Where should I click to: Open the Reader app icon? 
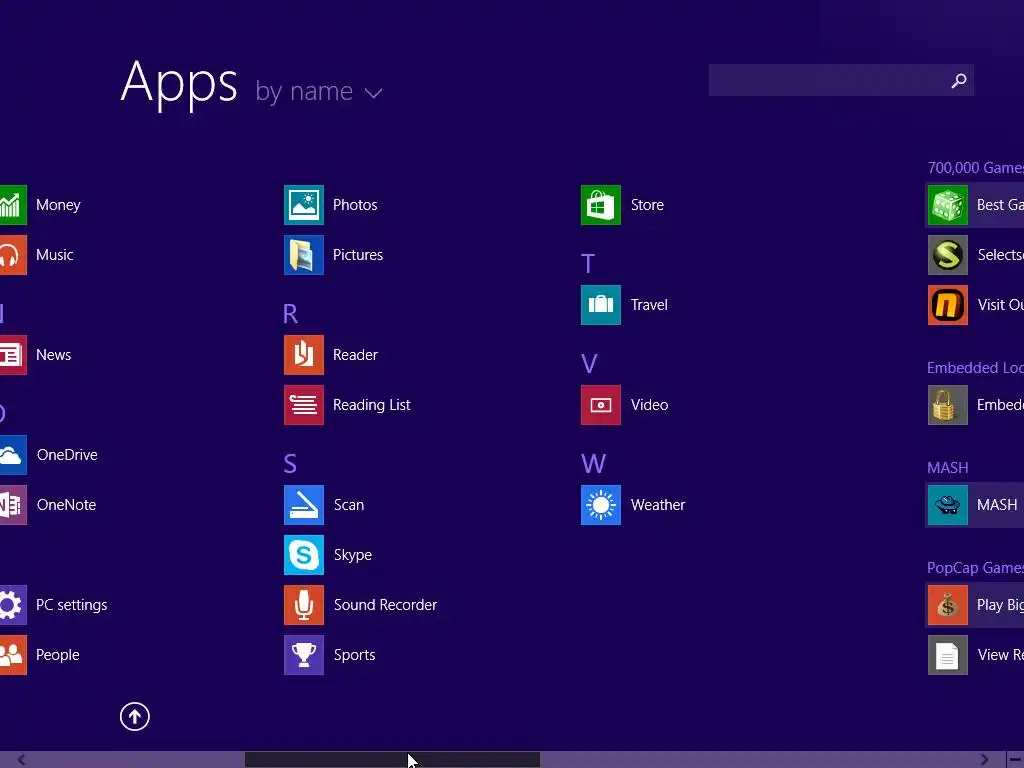tap(304, 355)
